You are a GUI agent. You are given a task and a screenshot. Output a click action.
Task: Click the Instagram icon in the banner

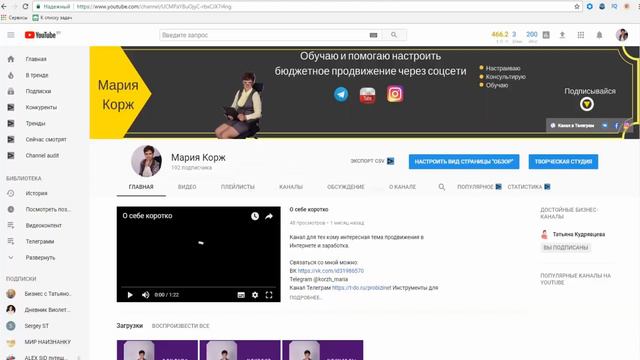click(x=395, y=94)
